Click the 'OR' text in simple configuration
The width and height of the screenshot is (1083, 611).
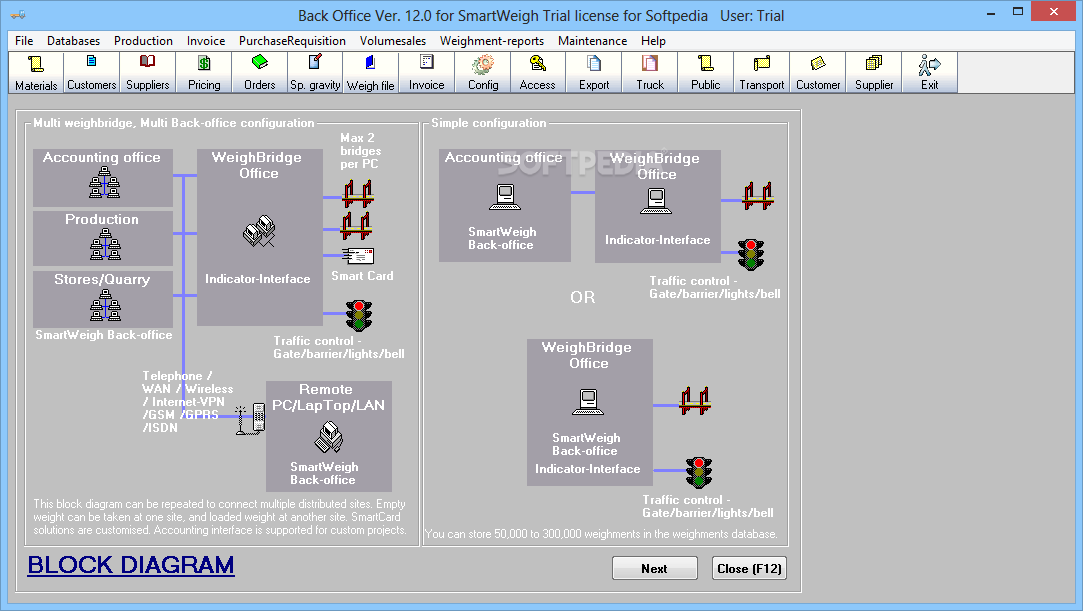click(582, 298)
